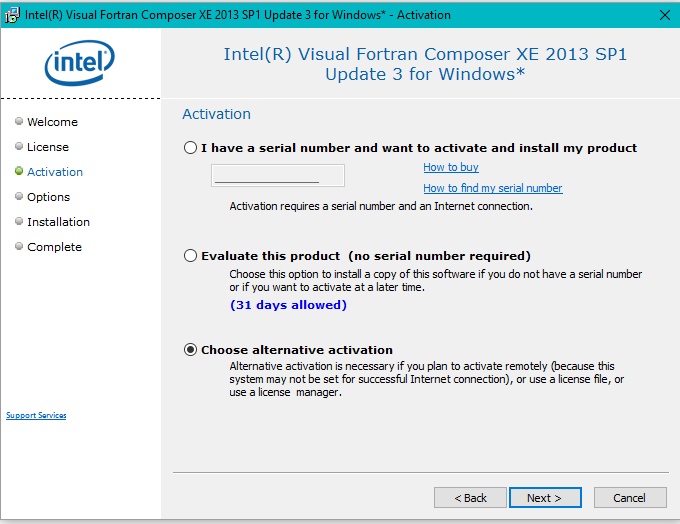Select the Complete step label

tap(54, 247)
